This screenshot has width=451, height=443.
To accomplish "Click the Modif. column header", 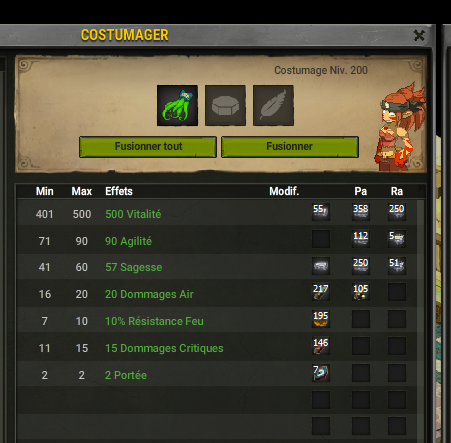I will (284, 191).
